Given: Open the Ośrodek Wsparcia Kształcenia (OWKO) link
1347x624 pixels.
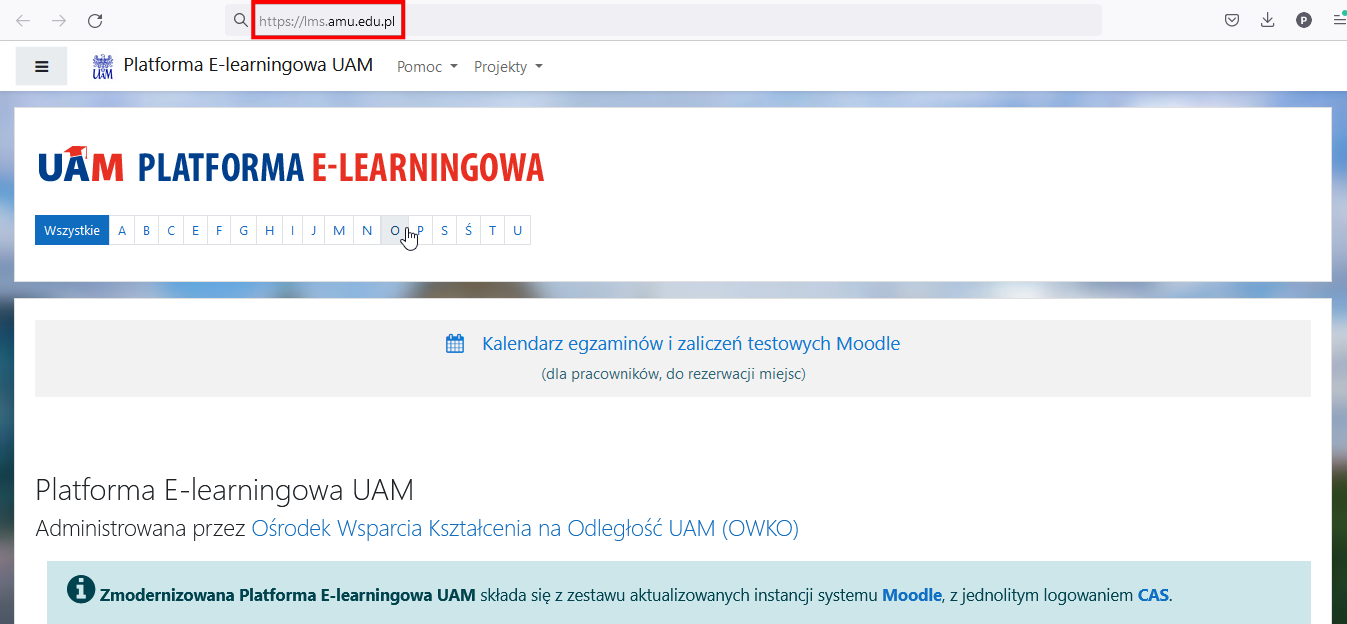Looking at the screenshot, I should [x=524, y=528].
